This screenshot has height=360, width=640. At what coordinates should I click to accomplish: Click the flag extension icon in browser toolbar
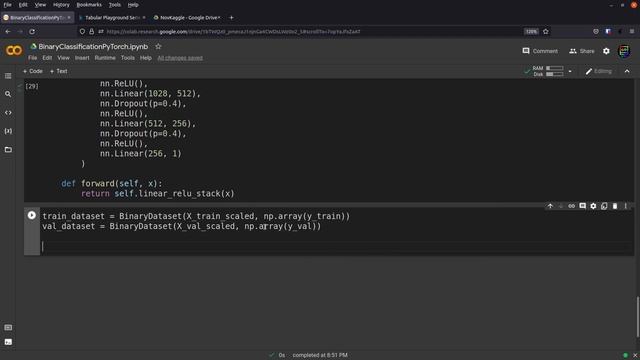point(608,31)
